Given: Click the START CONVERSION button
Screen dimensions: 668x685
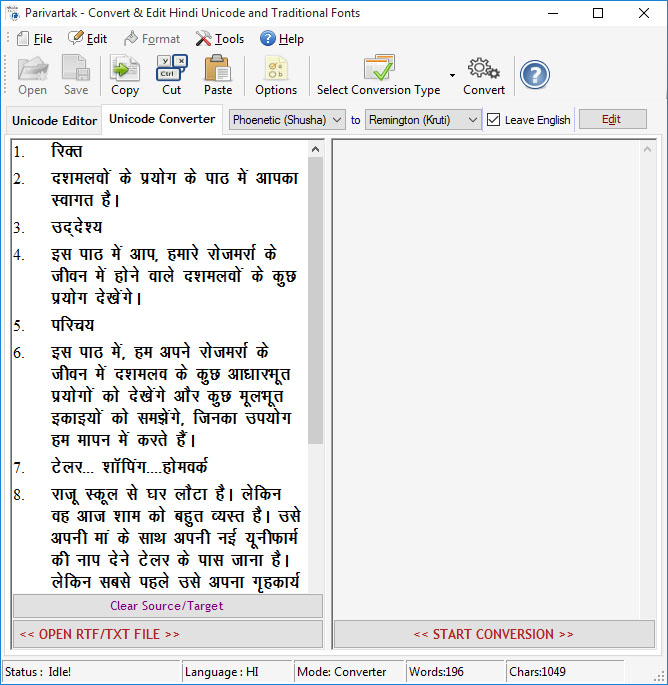Looking at the screenshot, I should point(494,634).
